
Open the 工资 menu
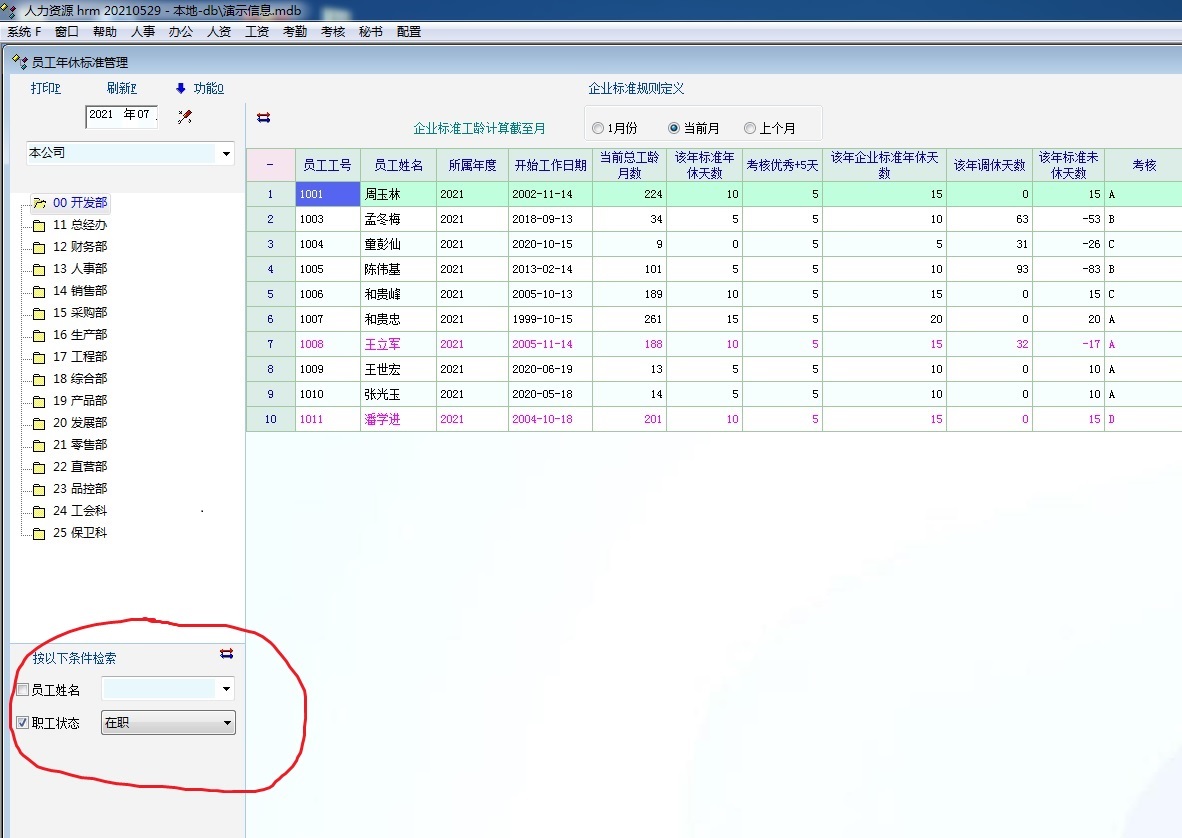[x=257, y=32]
